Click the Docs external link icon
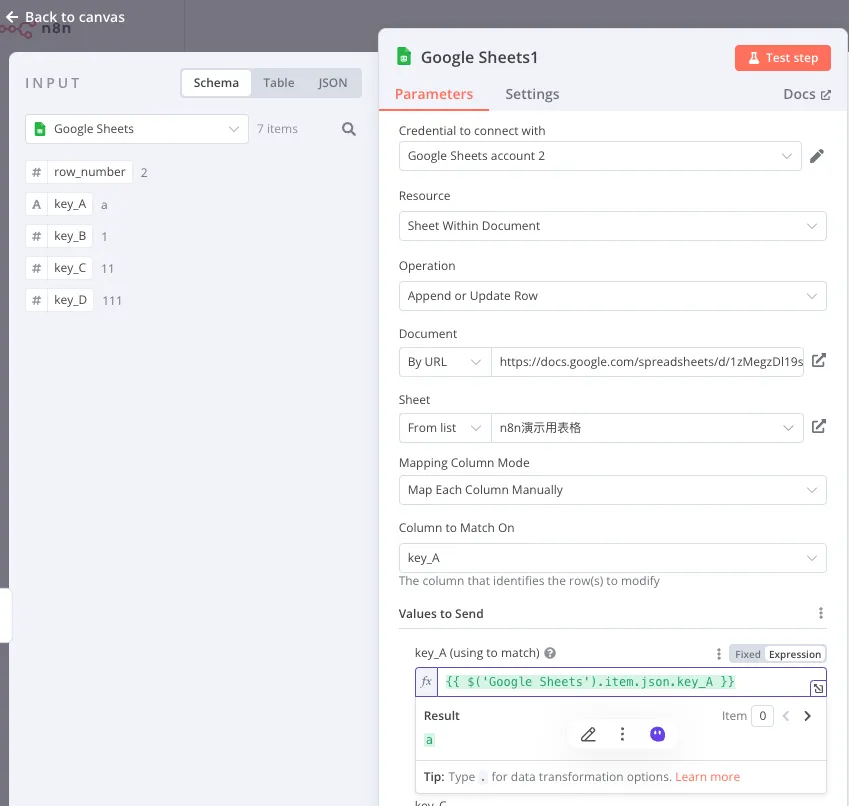849x806 pixels. point(826,95)
